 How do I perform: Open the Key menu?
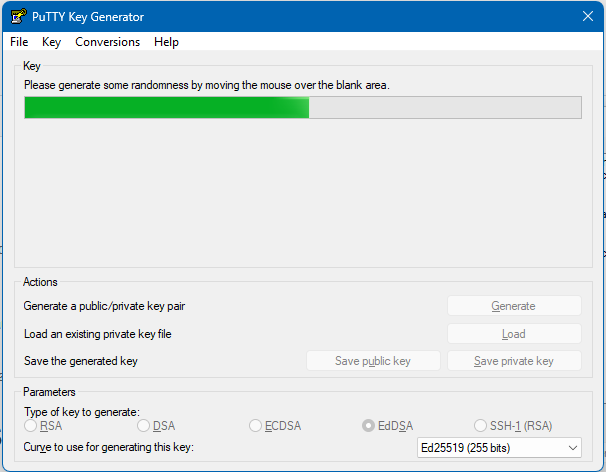[x=51, y=42]
